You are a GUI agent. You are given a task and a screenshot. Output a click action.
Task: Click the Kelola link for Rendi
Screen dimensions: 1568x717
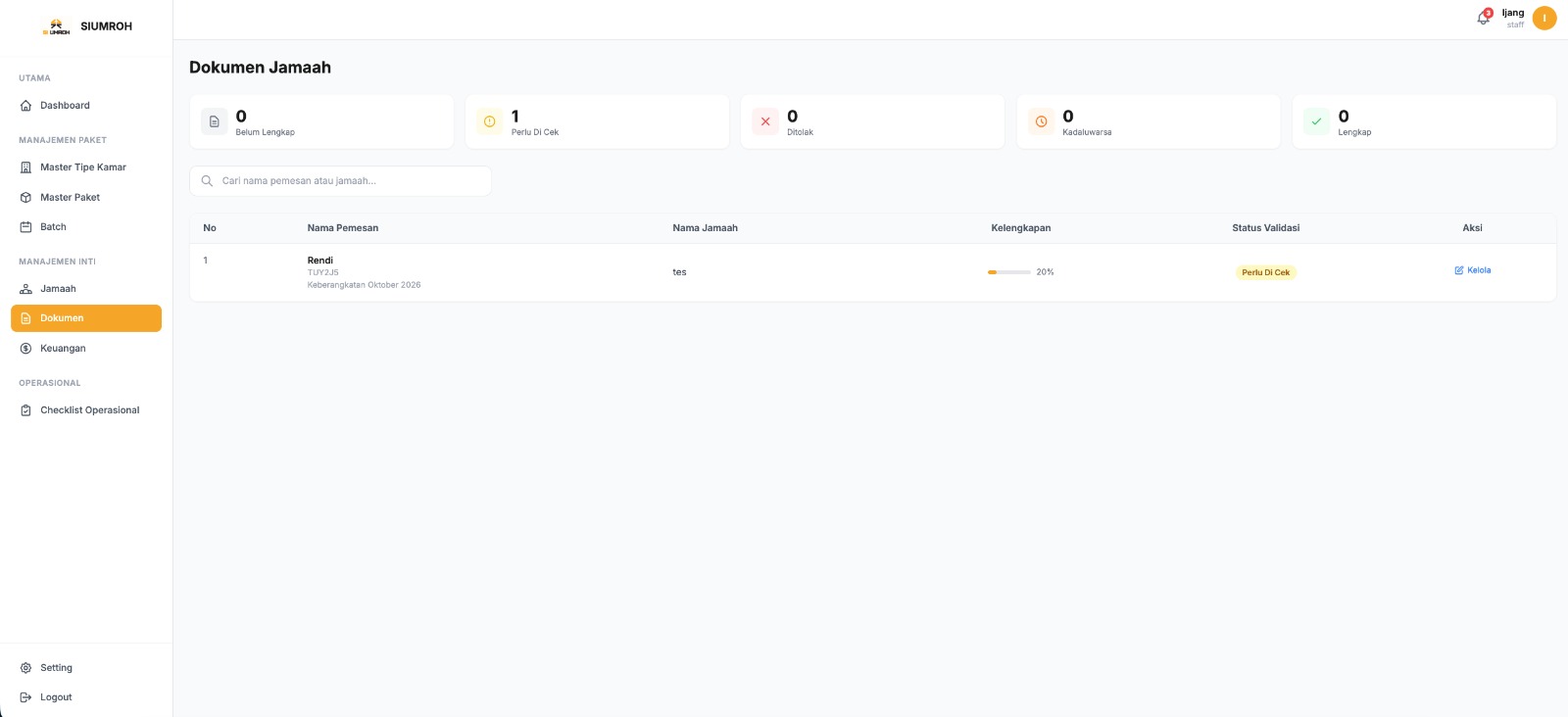tap(1472, 270)
